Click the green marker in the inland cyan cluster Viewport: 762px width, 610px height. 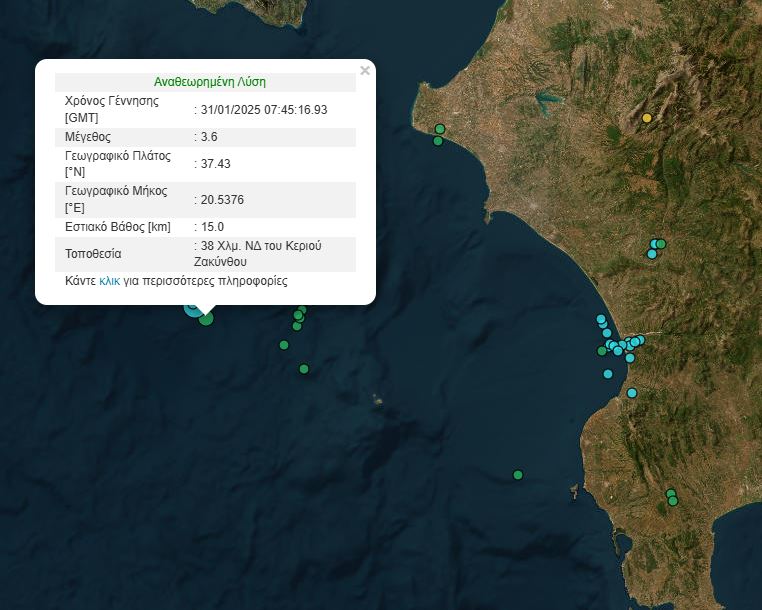pyautogui.click(x=661, y=244)
